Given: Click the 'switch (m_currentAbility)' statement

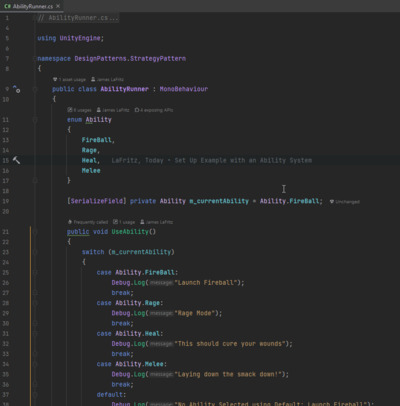Looking at the screenshot, I should [128, 252].
